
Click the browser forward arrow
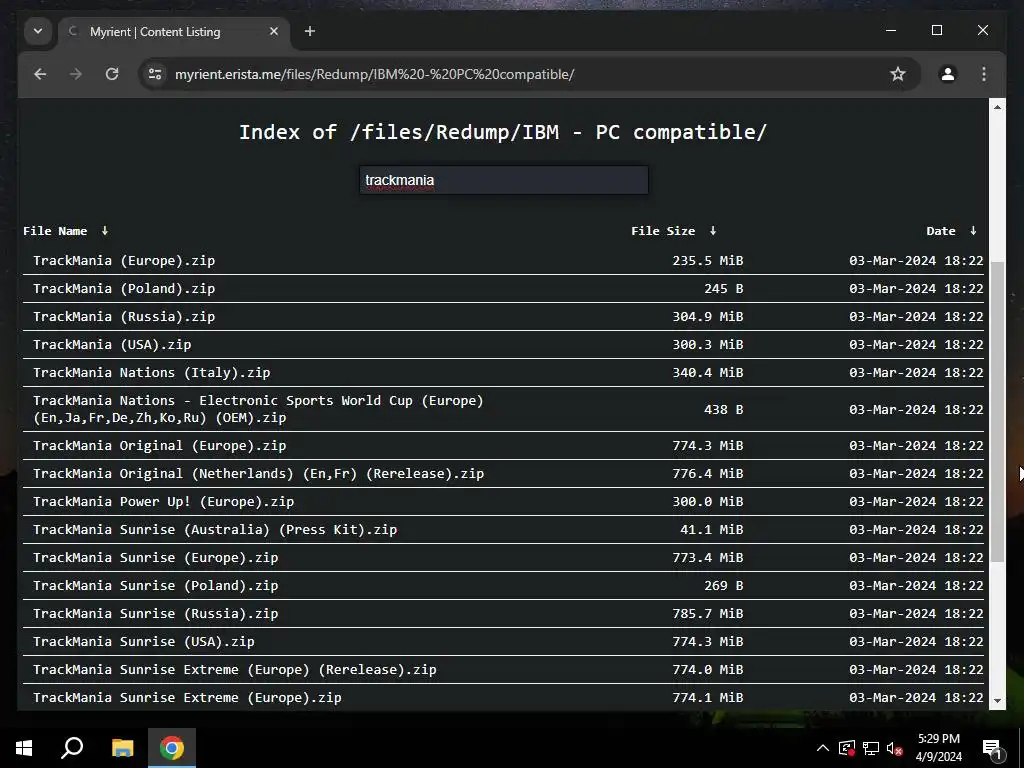click(x=76, y=74)
